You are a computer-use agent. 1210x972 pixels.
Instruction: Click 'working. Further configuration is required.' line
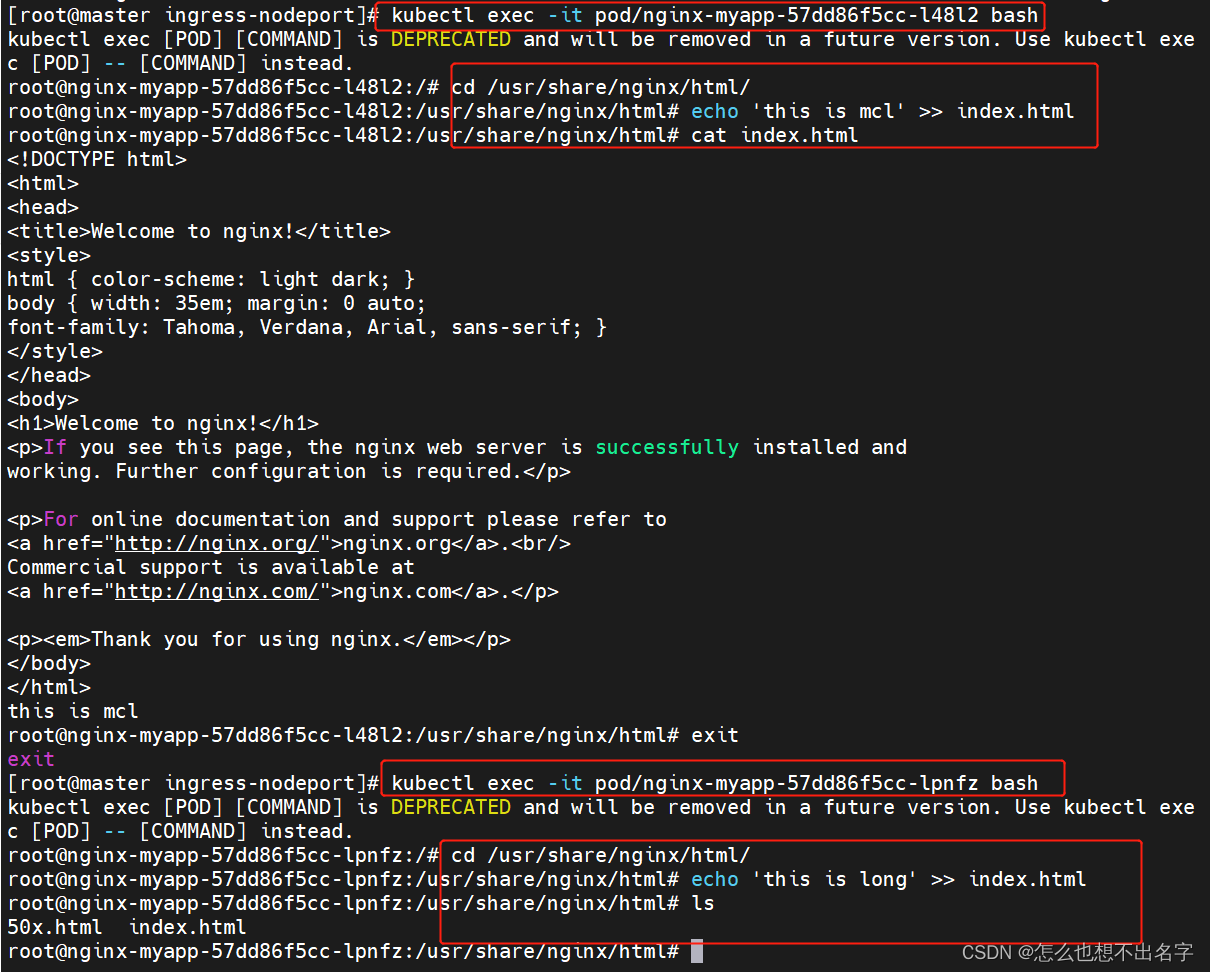tap(289, 471)
